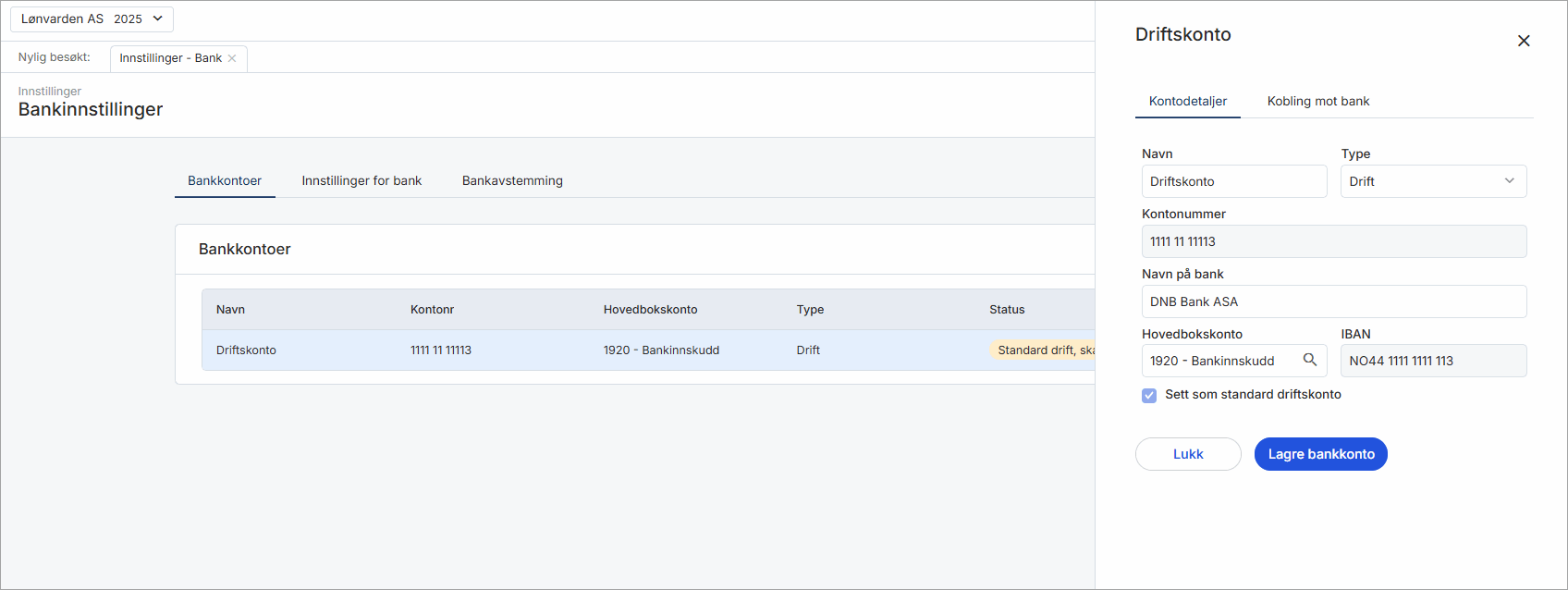Open Innstillinger for bank tab
This screenshot has width=1568, height=590.
[361, 180]
